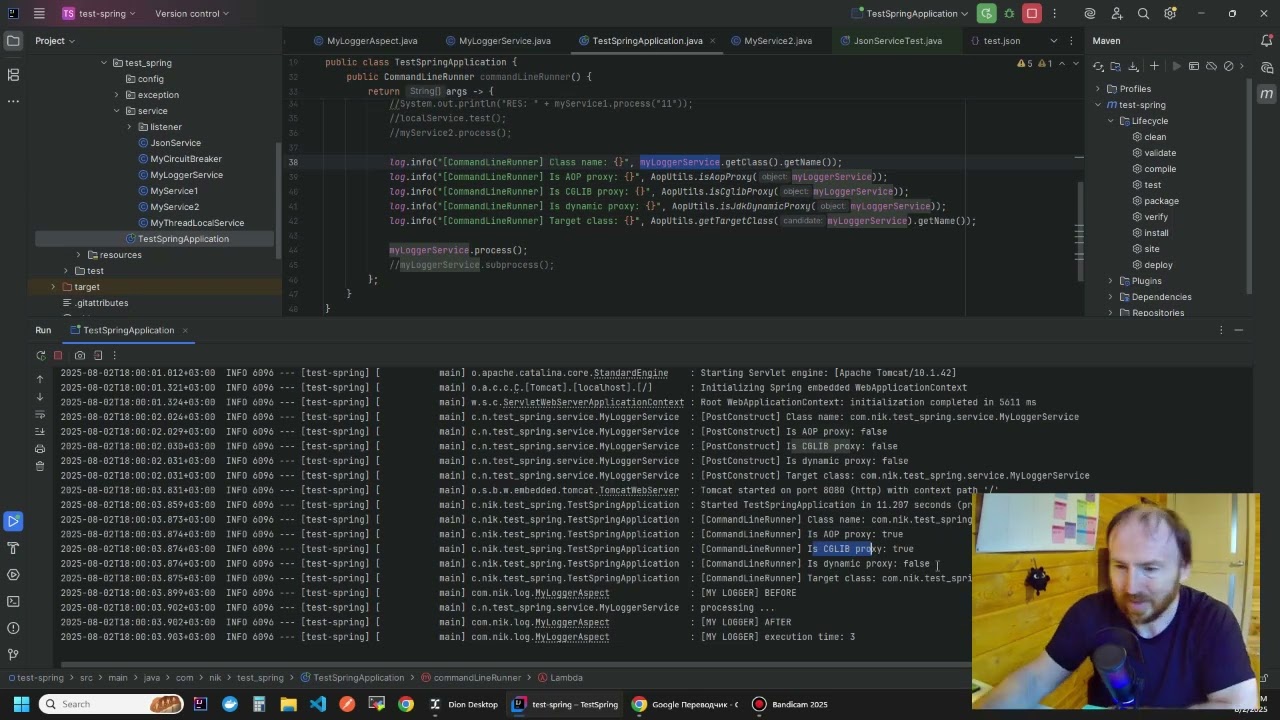
Task: Open the Build hammer tool window
Action: click(13, 548)
